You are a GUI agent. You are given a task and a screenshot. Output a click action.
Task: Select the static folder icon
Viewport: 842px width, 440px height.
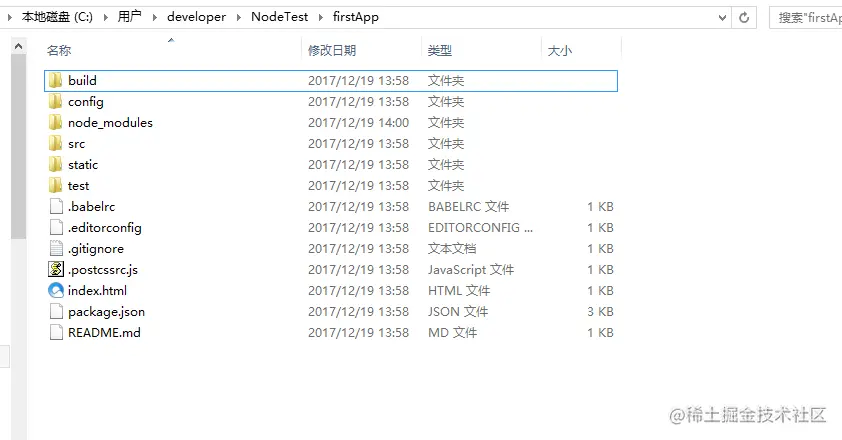(x=55, y=164)
